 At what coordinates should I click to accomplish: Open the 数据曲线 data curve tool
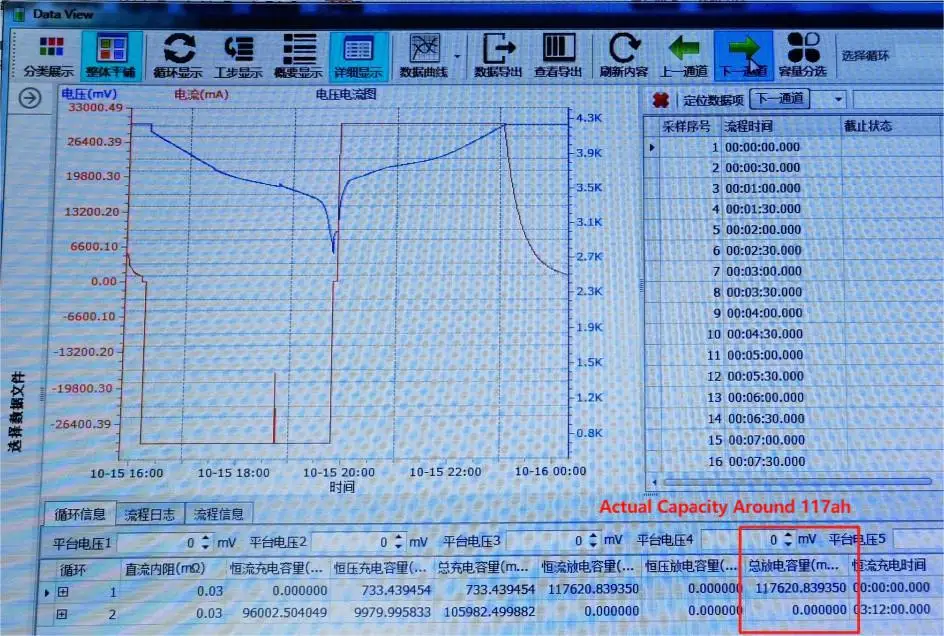(x=424, y=56)
